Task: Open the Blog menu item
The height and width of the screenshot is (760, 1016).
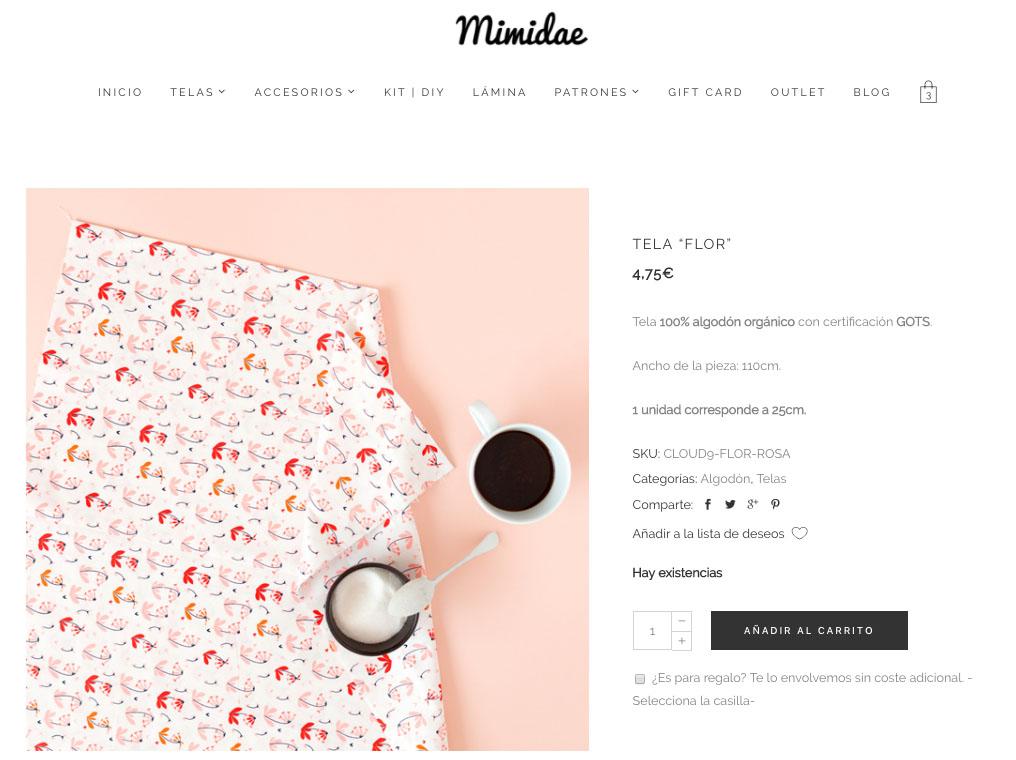Action: click(872, 92)
